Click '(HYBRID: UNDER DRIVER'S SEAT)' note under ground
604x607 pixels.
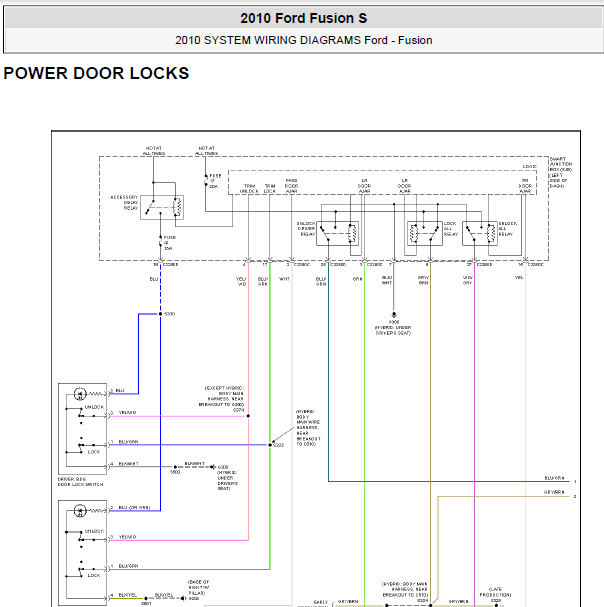coord(393,330)
